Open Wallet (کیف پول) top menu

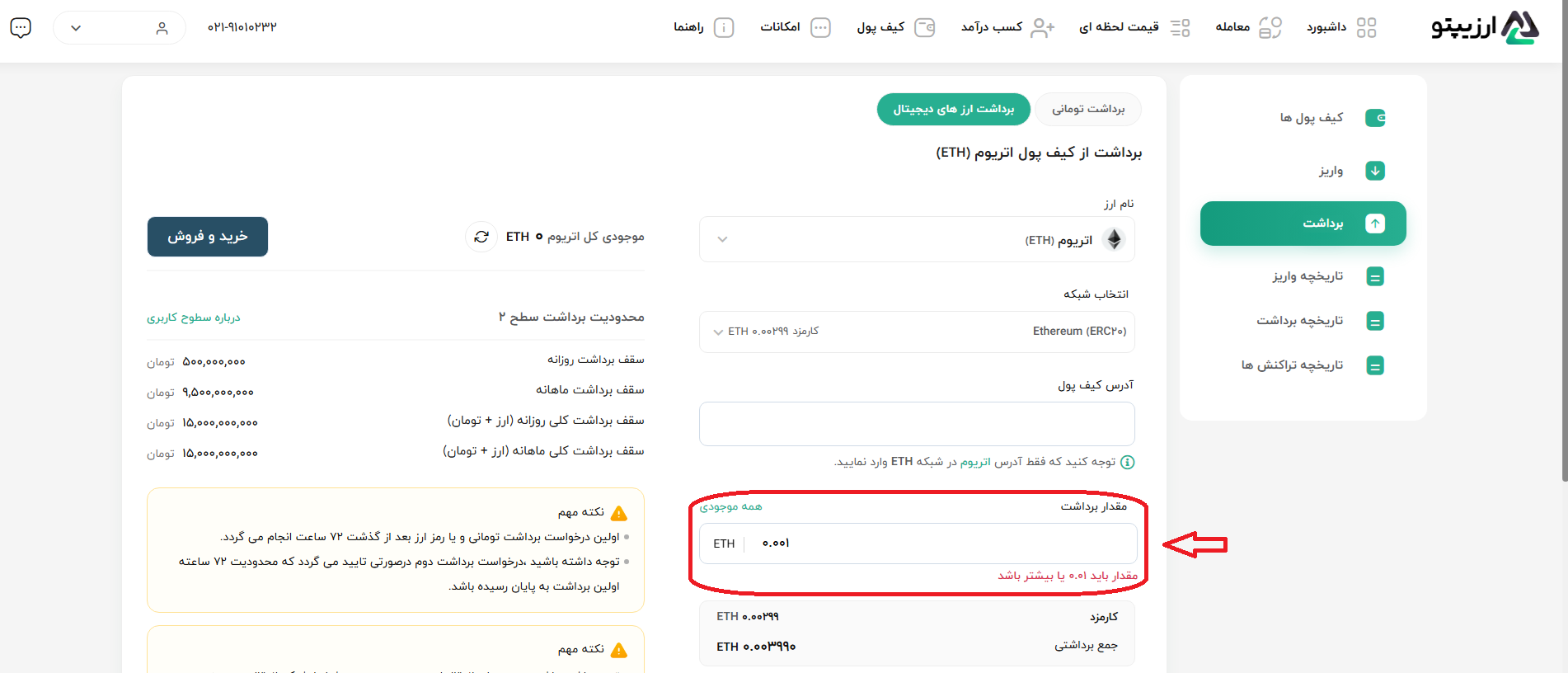[x=880, y=27]
